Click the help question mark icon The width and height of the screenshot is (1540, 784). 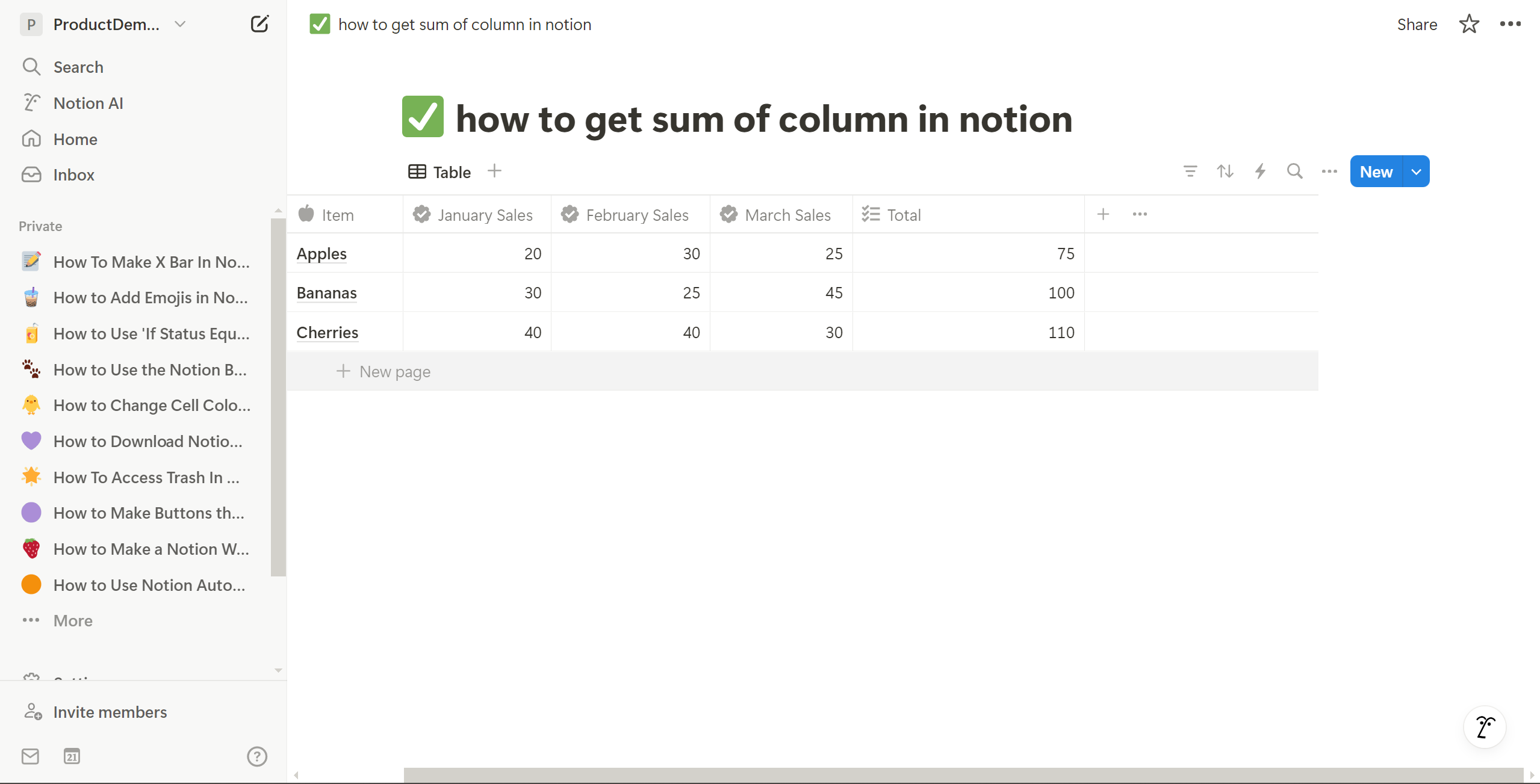point(257,756)
